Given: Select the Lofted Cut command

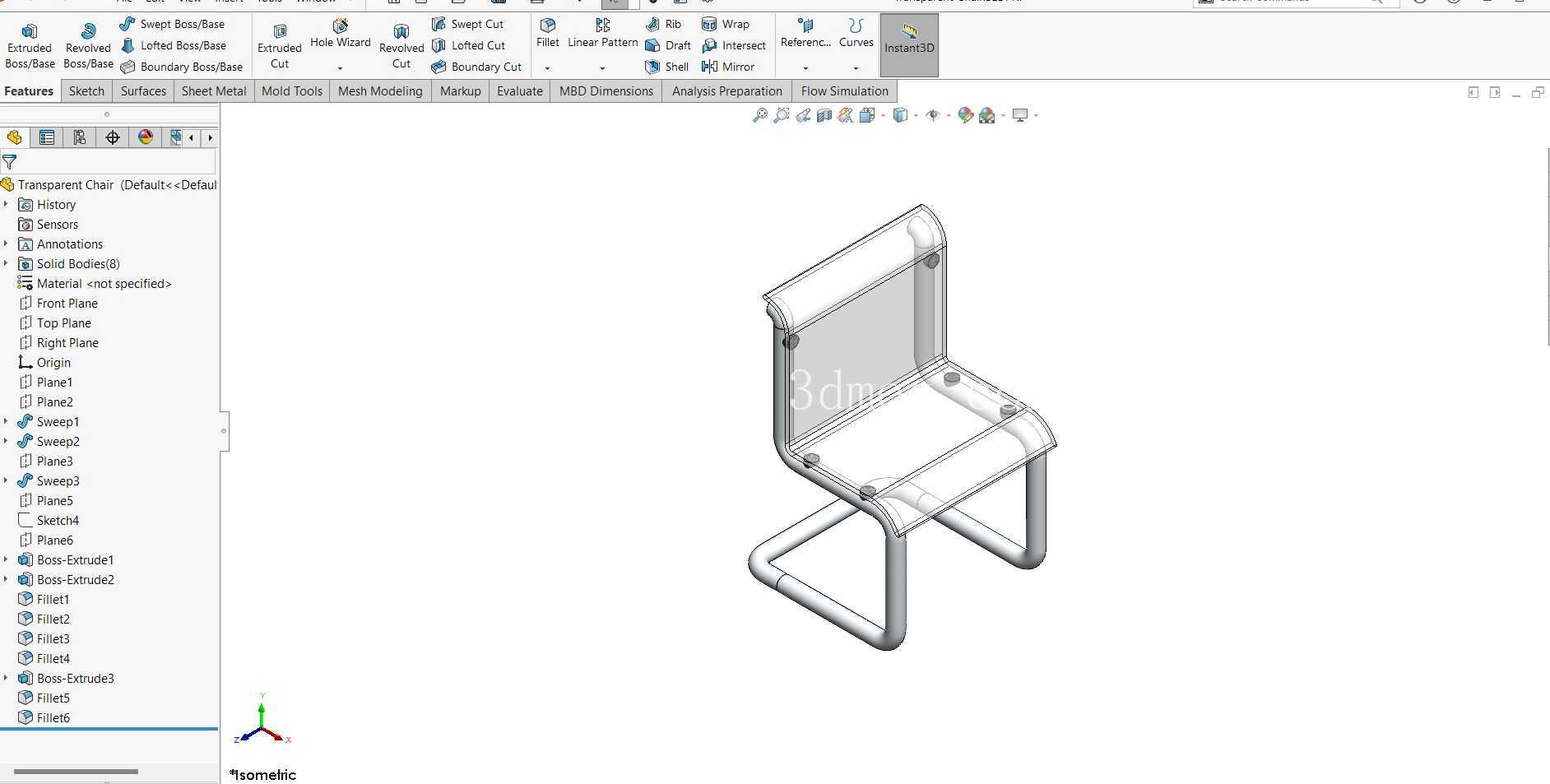Looking at the screenshot, I should pos(468,45).
